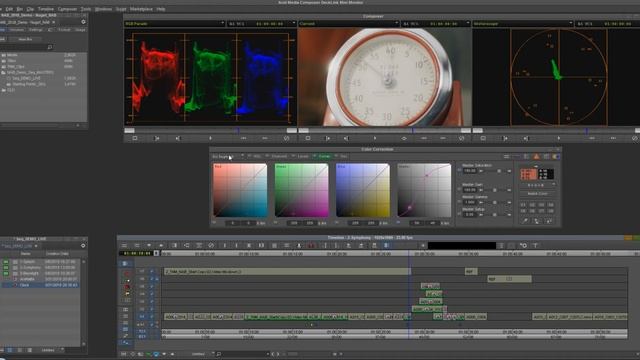Enable the Channels tab checkbox
Image resolution: width=640 pixels, height=360 pixels.
268,156
